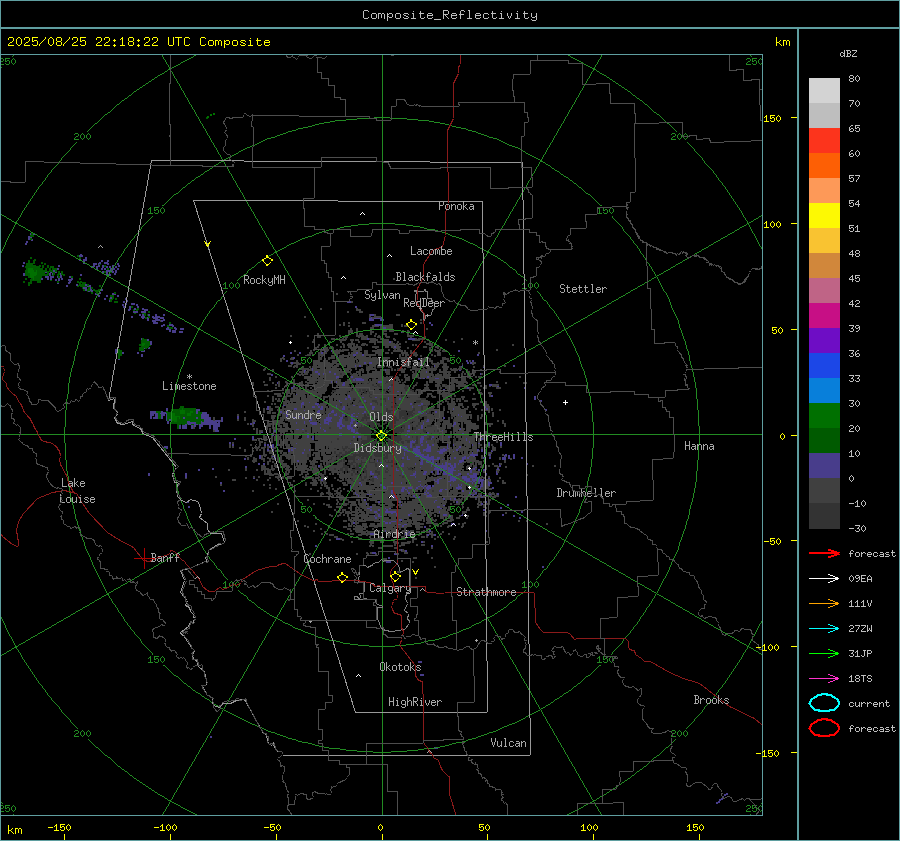Click the orange 111V arrow in the legend

point(824,603)
